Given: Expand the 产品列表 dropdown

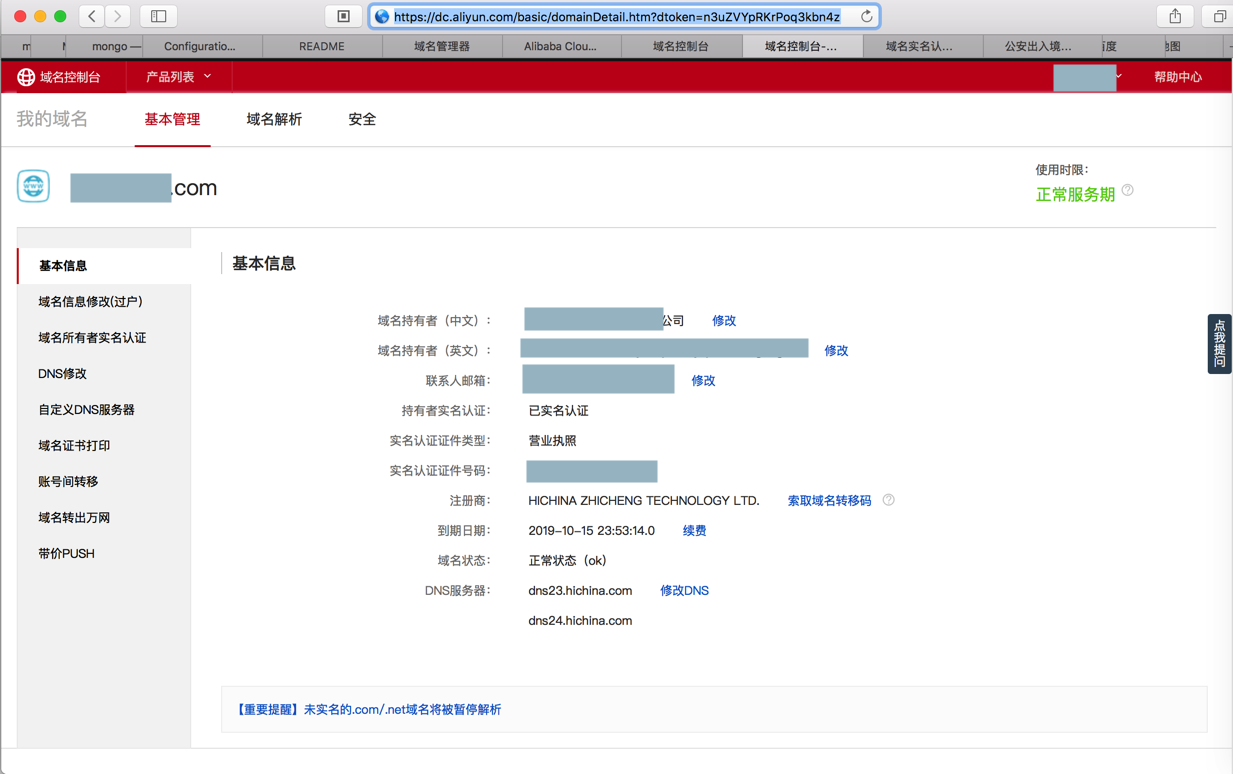Looking at the screenshot, I should pyautogui.click(x=178, y=77).
